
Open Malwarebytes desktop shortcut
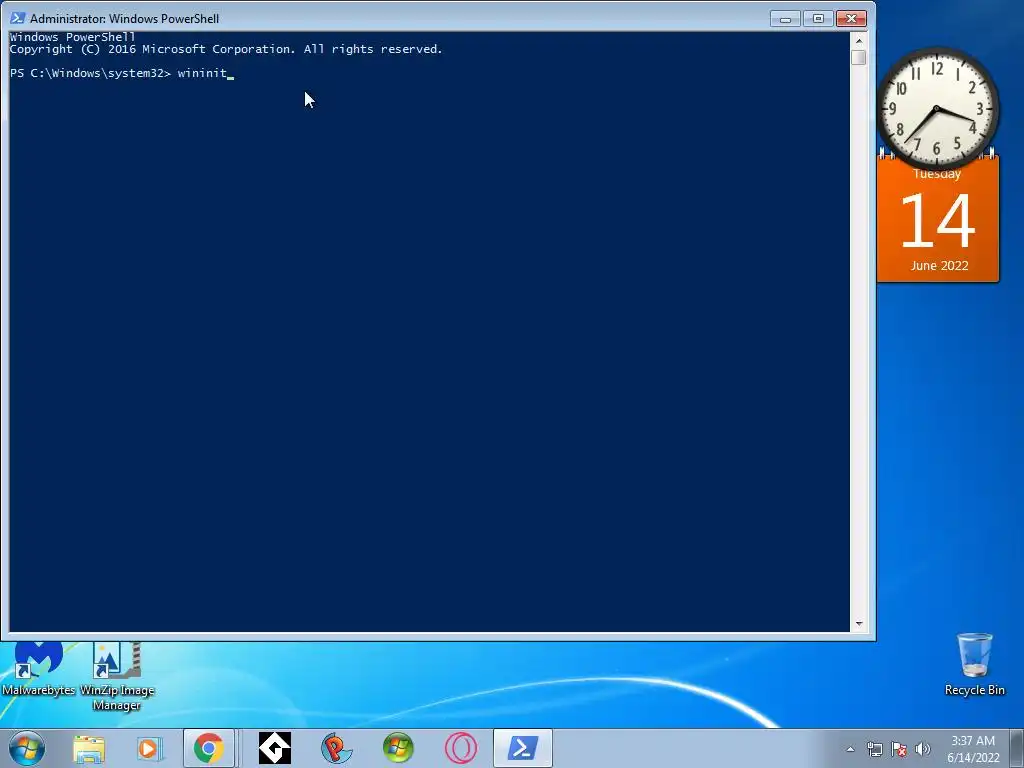click(x=38, y=669)
